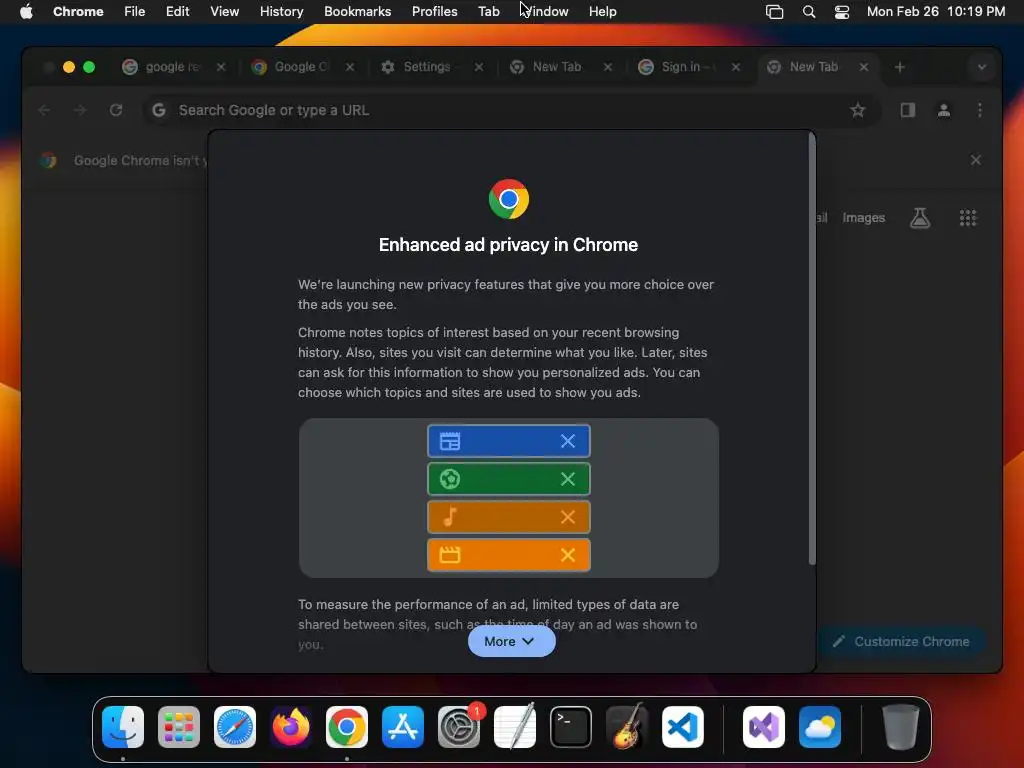Click Chrome icon in the Dock
The height and width of the screenshot is (768, 1024).
click(x=347, y=727)
